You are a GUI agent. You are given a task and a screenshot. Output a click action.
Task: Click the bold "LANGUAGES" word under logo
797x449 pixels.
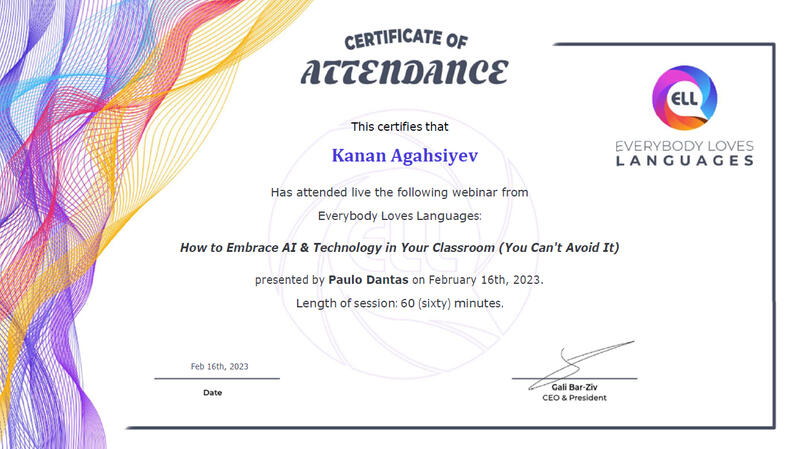point(684,160)
